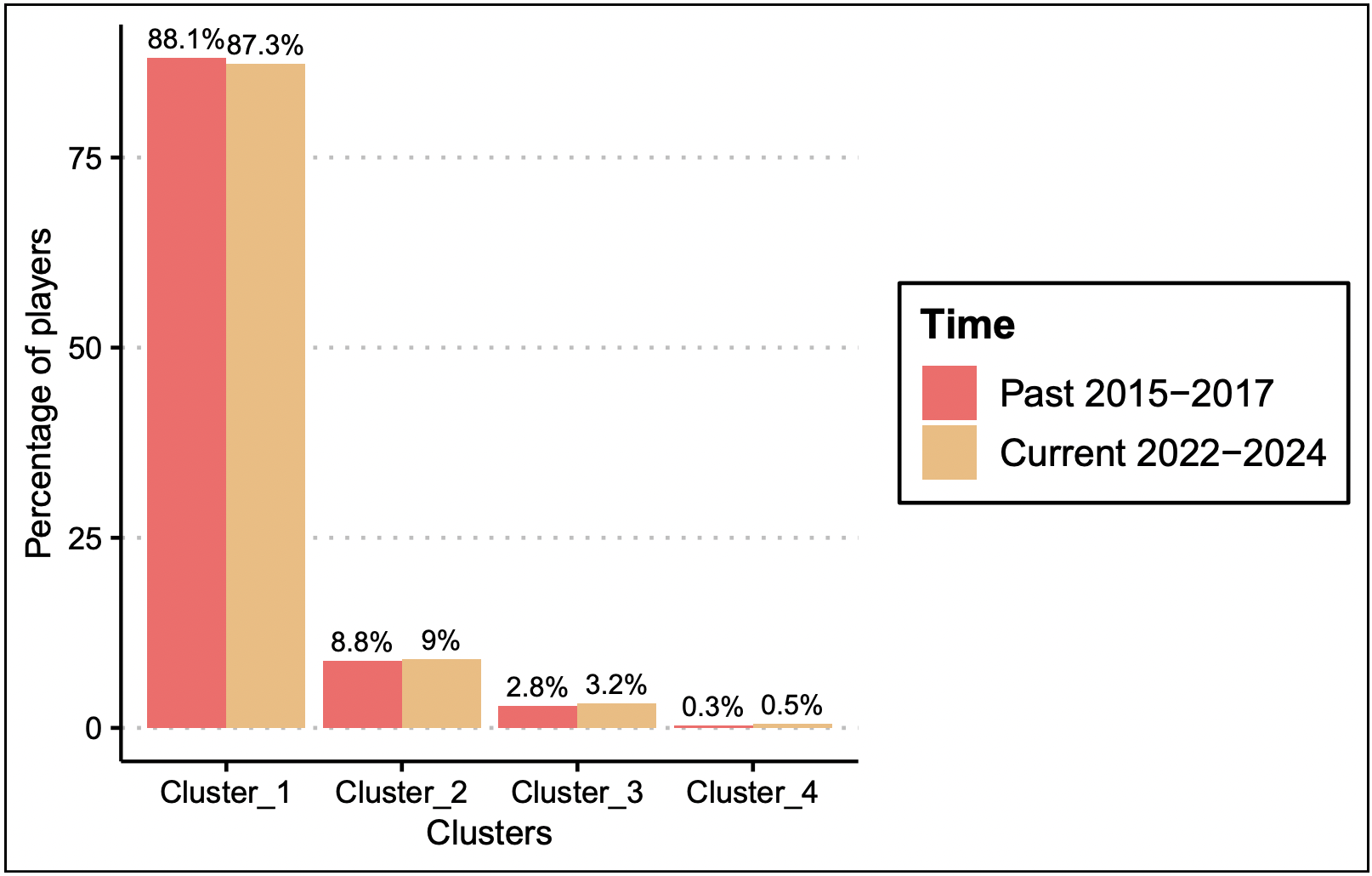The height and width of the screenshot is (876, 1372).
Task: Click the 88.1% data label
Action: (186, 39)
